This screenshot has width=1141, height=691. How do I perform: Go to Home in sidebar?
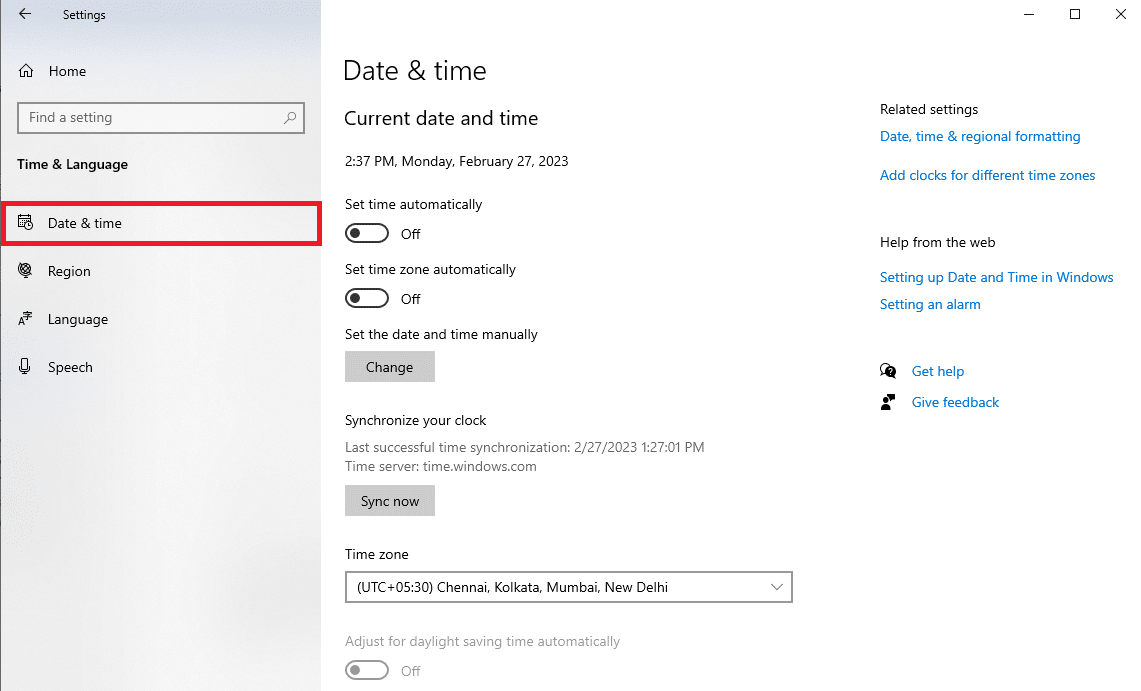(161, 71)
